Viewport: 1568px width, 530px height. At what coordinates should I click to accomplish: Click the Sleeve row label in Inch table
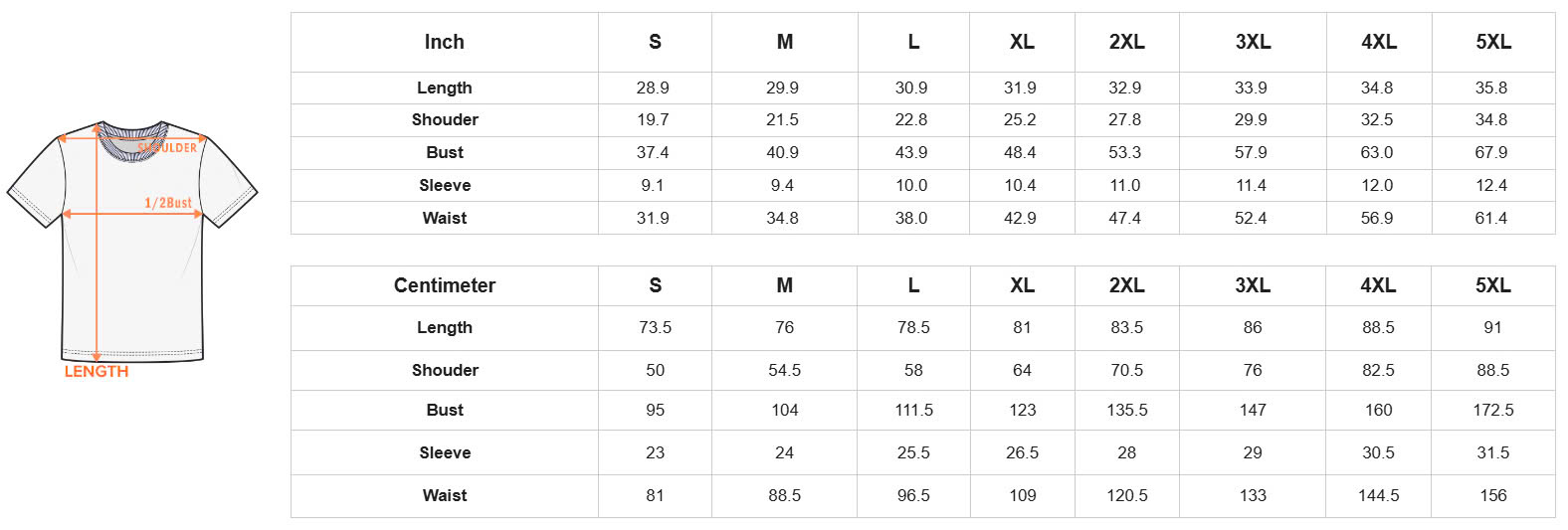coord(445,185)
